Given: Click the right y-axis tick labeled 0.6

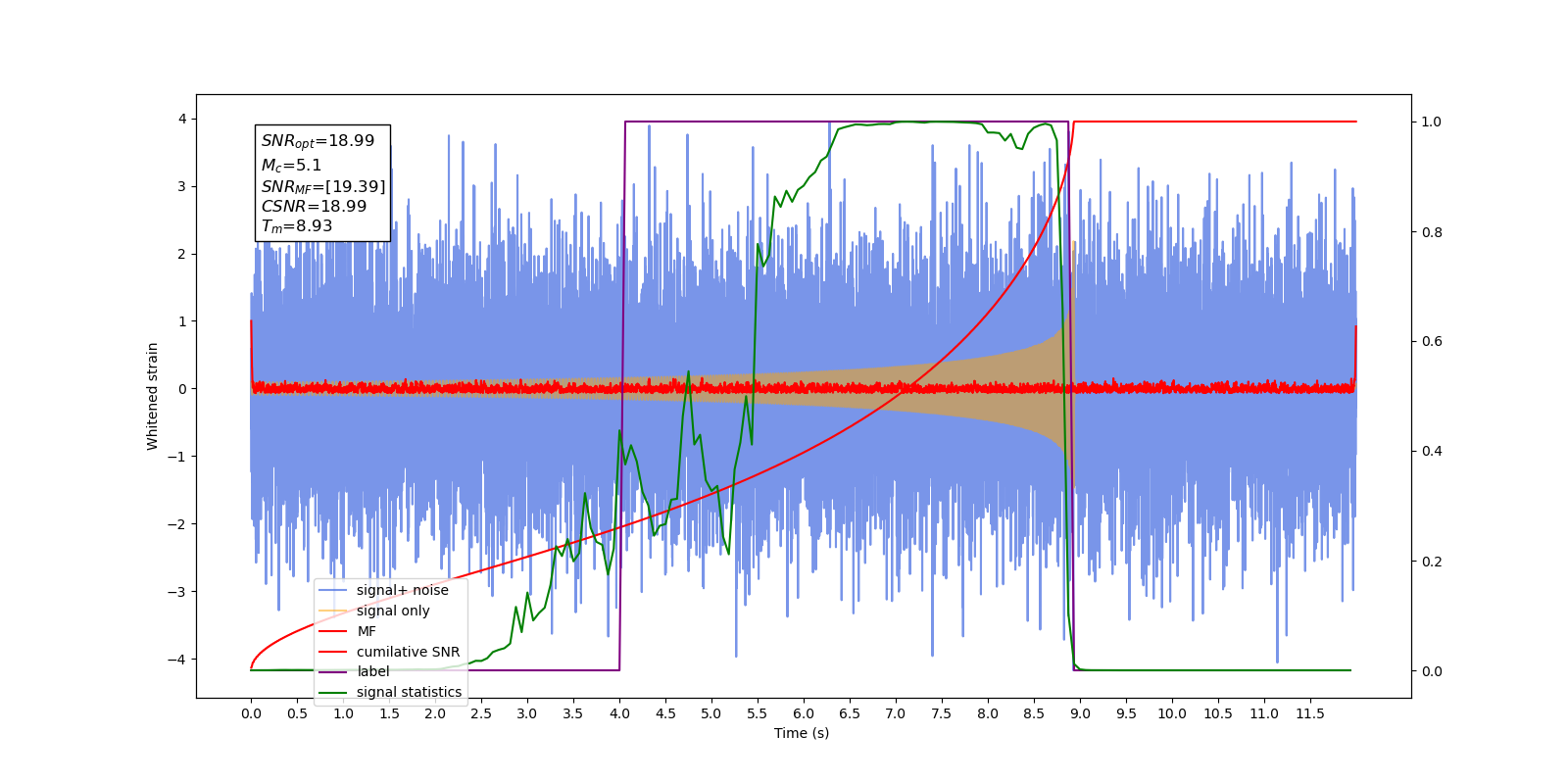Looking at the screenshot, I should click(x=1432, y=341).
